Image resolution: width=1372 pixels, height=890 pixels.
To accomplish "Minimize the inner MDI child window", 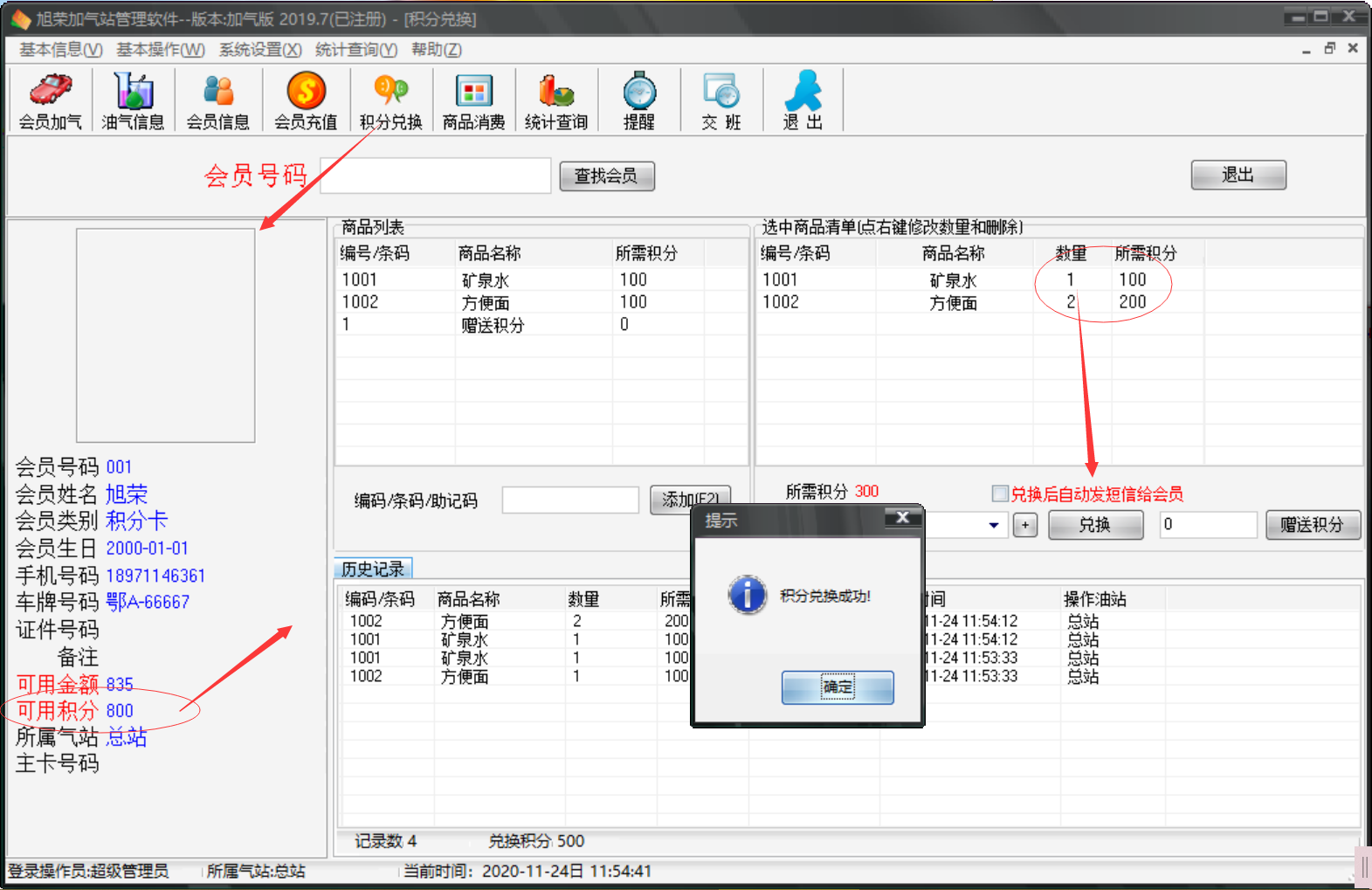I will pos(1307,49).
